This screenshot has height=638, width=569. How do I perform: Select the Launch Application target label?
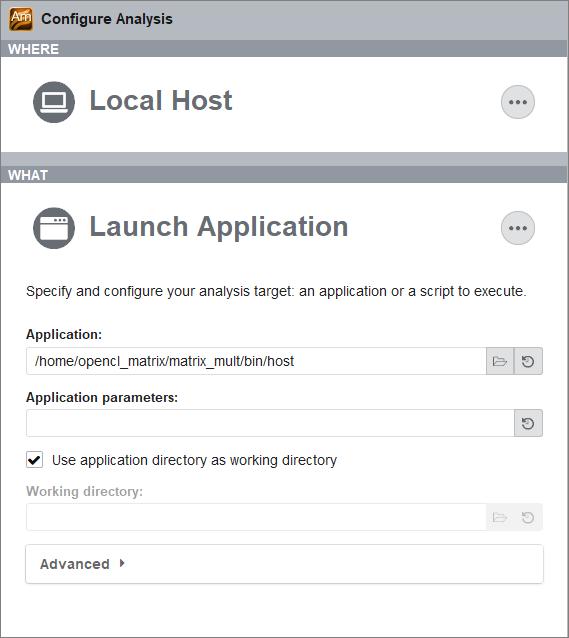pyautogui.click(x=219, y=227)
